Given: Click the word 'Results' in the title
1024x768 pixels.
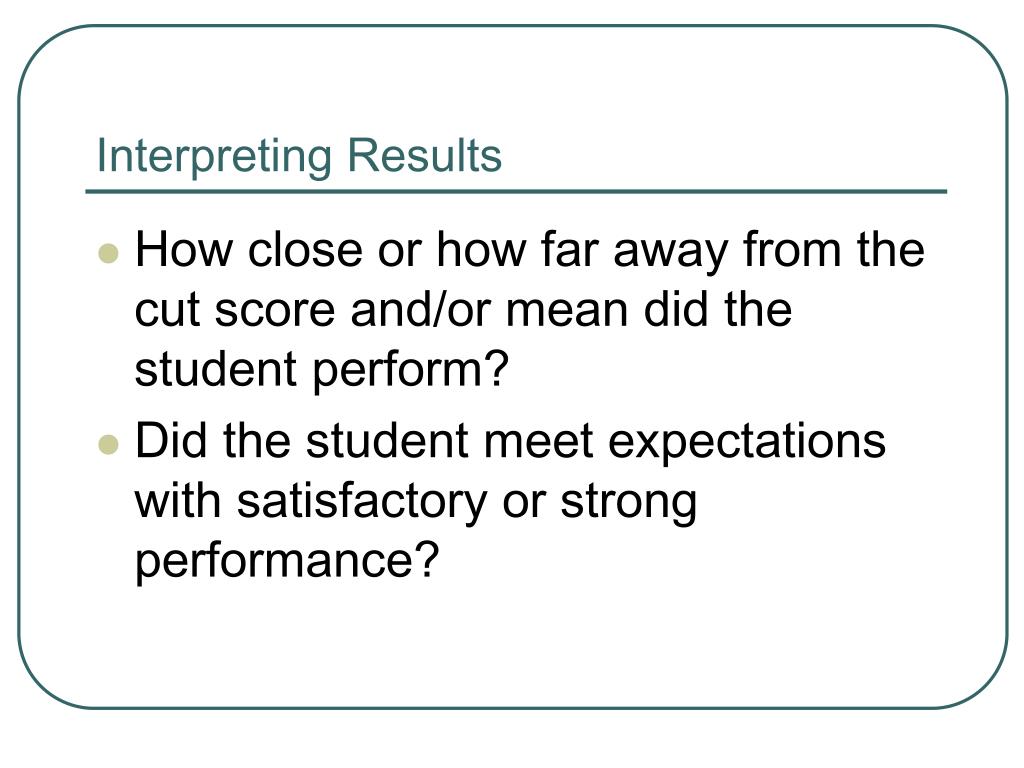Looking at the screenshot, I should (424, 155).
